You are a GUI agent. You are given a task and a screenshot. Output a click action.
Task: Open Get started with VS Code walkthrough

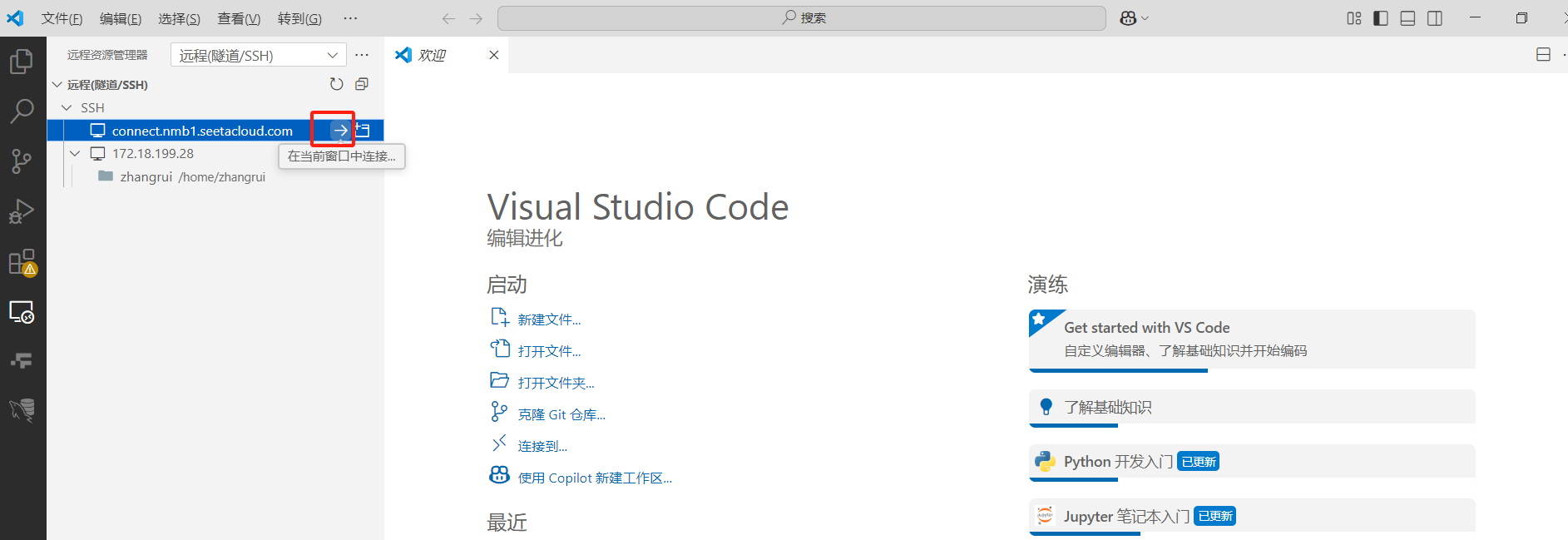1252,339
